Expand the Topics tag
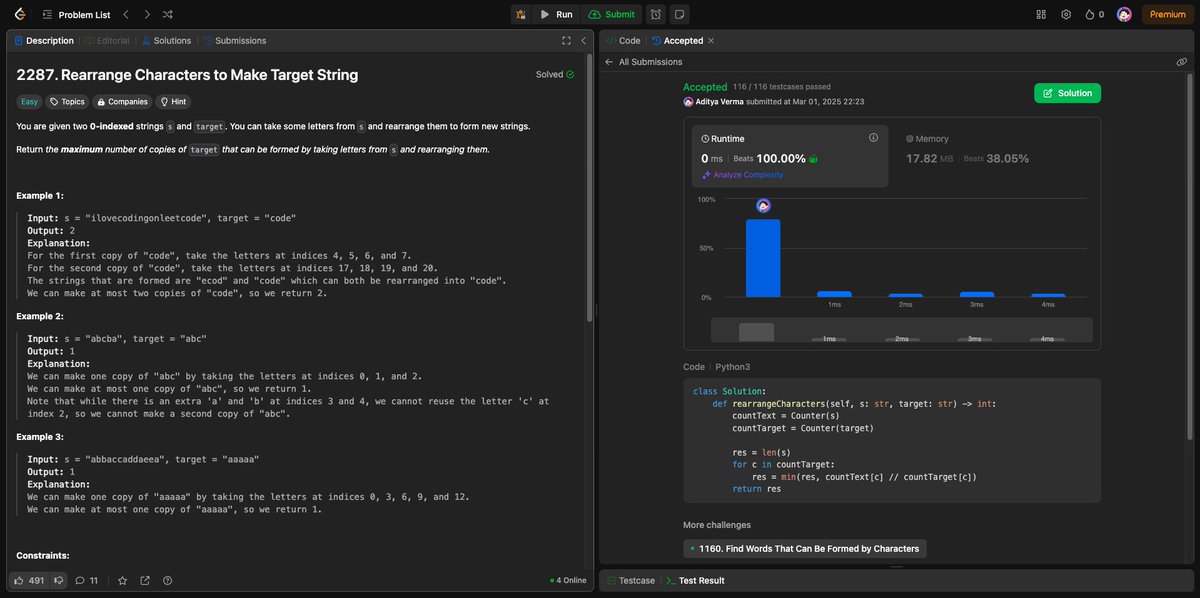The image size is (1200, 598). pyautogui.click(x=67, y=102)
